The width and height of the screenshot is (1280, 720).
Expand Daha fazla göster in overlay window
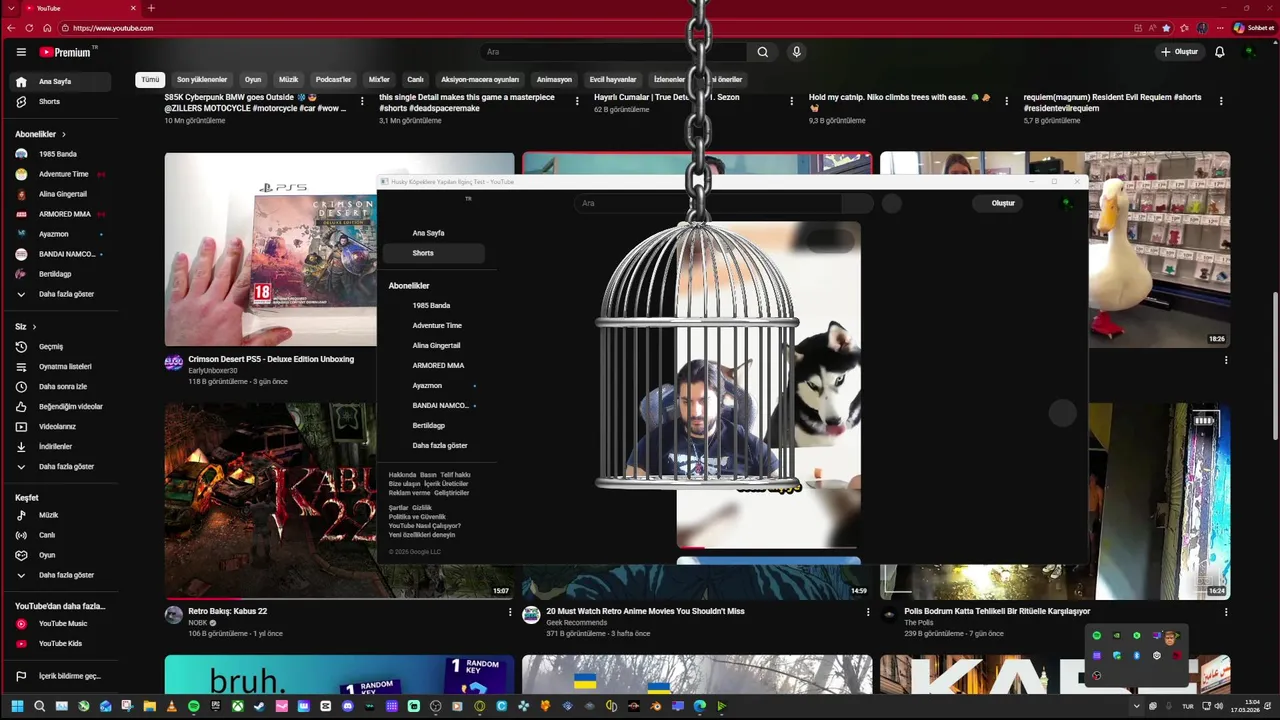439,446
